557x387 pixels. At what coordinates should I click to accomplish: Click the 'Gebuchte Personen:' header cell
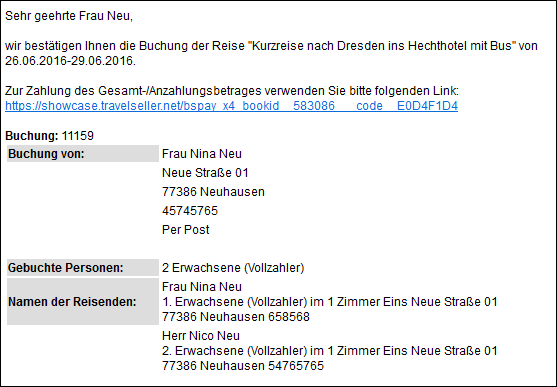tap(83, 268)
